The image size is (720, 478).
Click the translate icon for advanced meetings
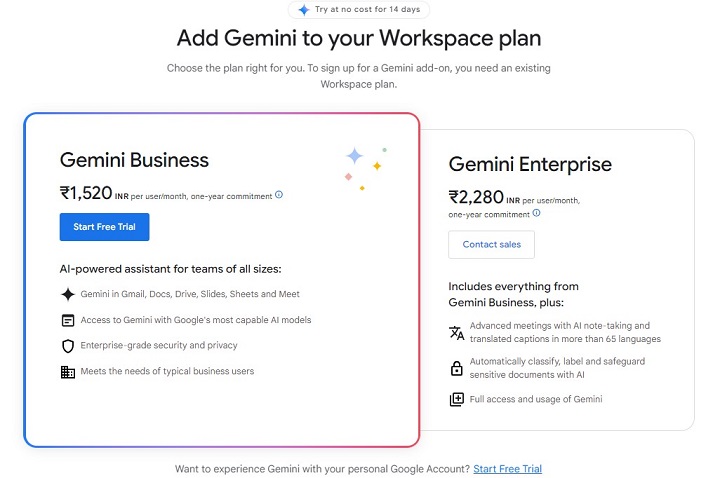coord(456,332)
